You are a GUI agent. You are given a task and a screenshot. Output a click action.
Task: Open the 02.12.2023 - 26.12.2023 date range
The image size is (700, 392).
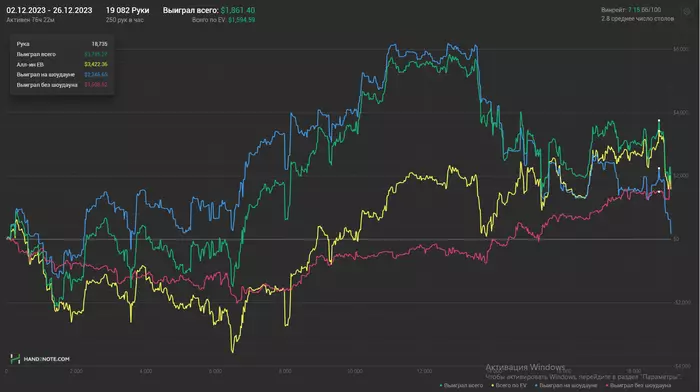49,10
